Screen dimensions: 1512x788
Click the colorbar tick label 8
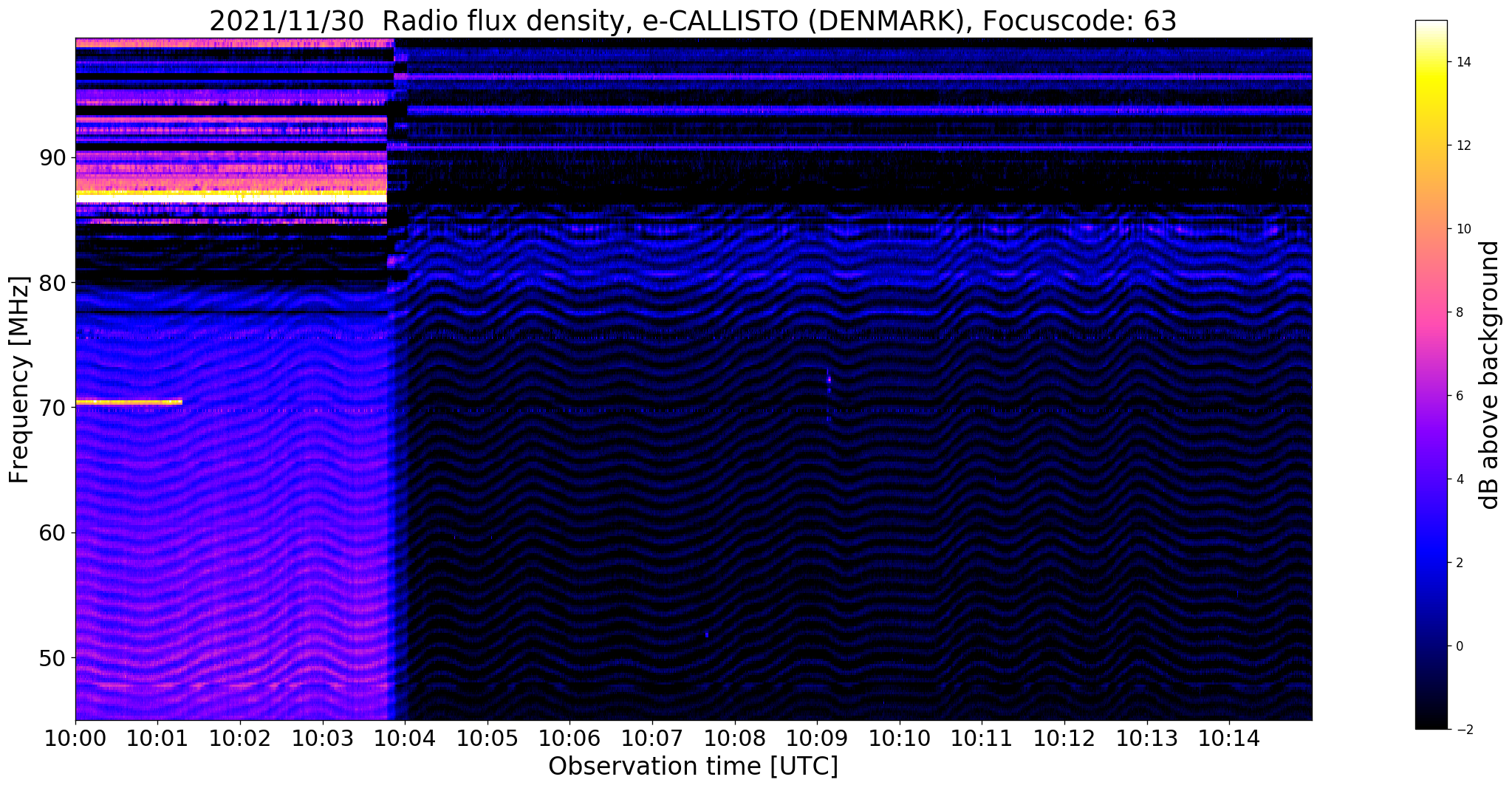coord(1459,312)
